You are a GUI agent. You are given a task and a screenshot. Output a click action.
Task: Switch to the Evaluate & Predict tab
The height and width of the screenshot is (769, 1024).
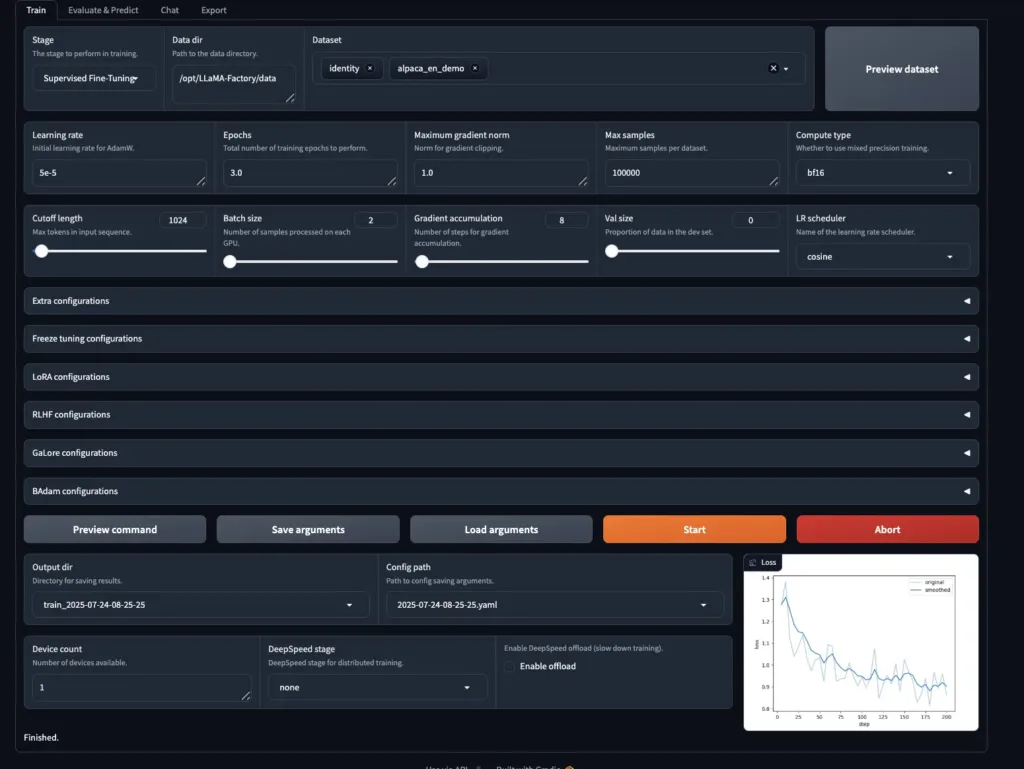[103, 10]
